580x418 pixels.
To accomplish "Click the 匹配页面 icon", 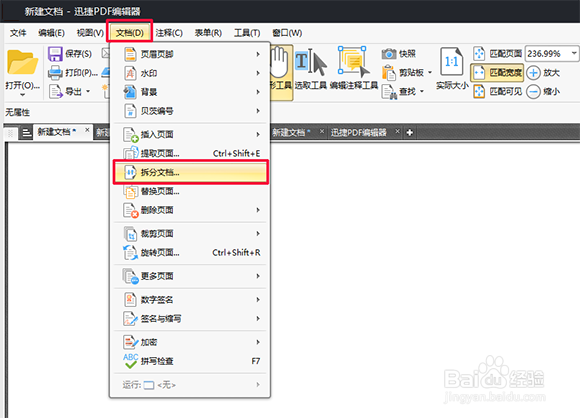I will coord(479,54).
